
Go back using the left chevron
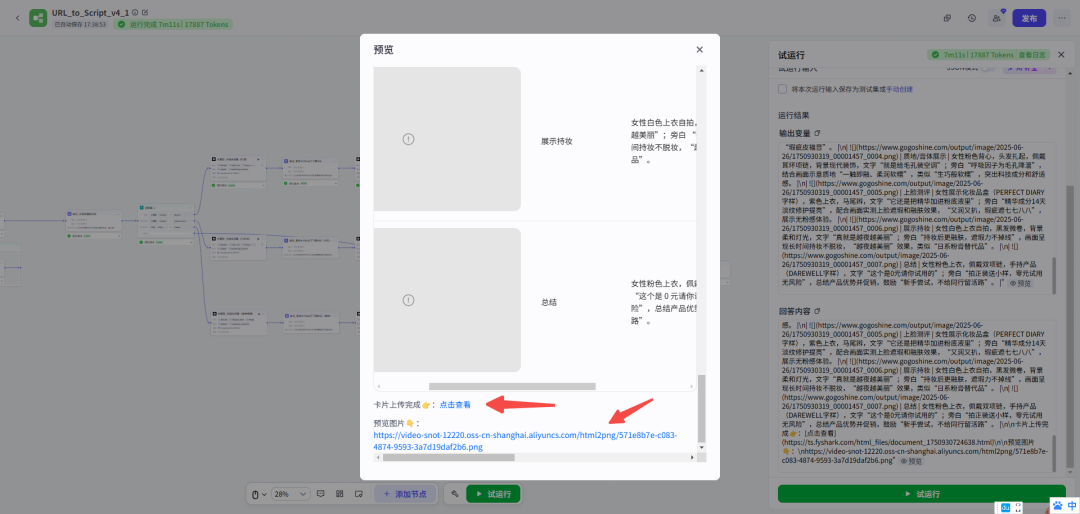17,18
